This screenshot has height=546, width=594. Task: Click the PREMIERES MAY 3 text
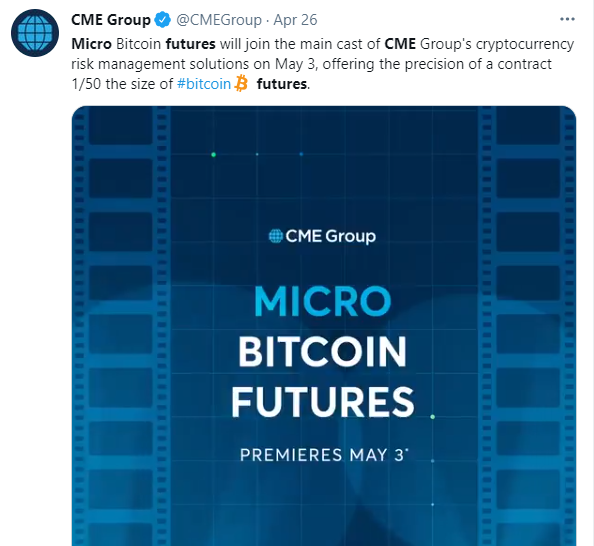[324, 455]
